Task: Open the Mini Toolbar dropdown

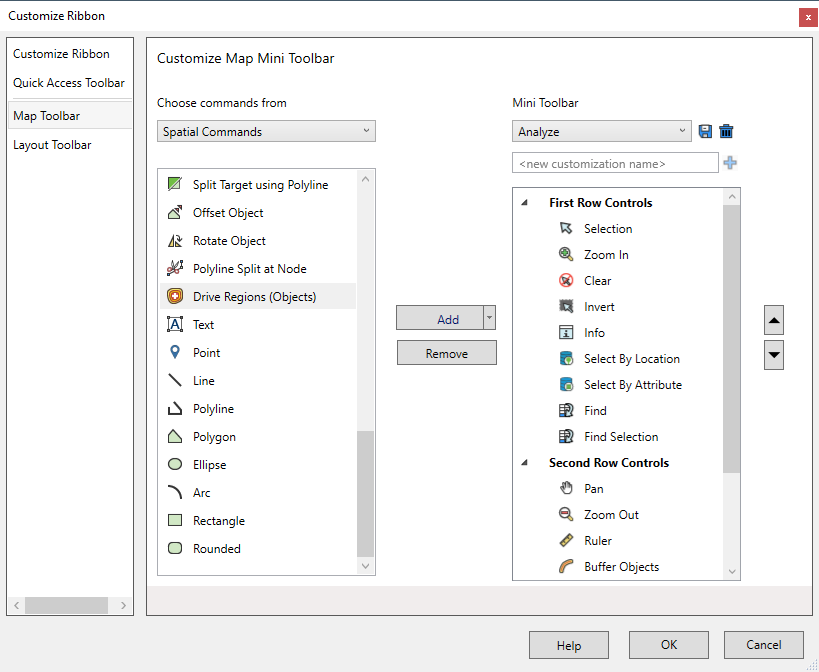Action: point(600,131)
